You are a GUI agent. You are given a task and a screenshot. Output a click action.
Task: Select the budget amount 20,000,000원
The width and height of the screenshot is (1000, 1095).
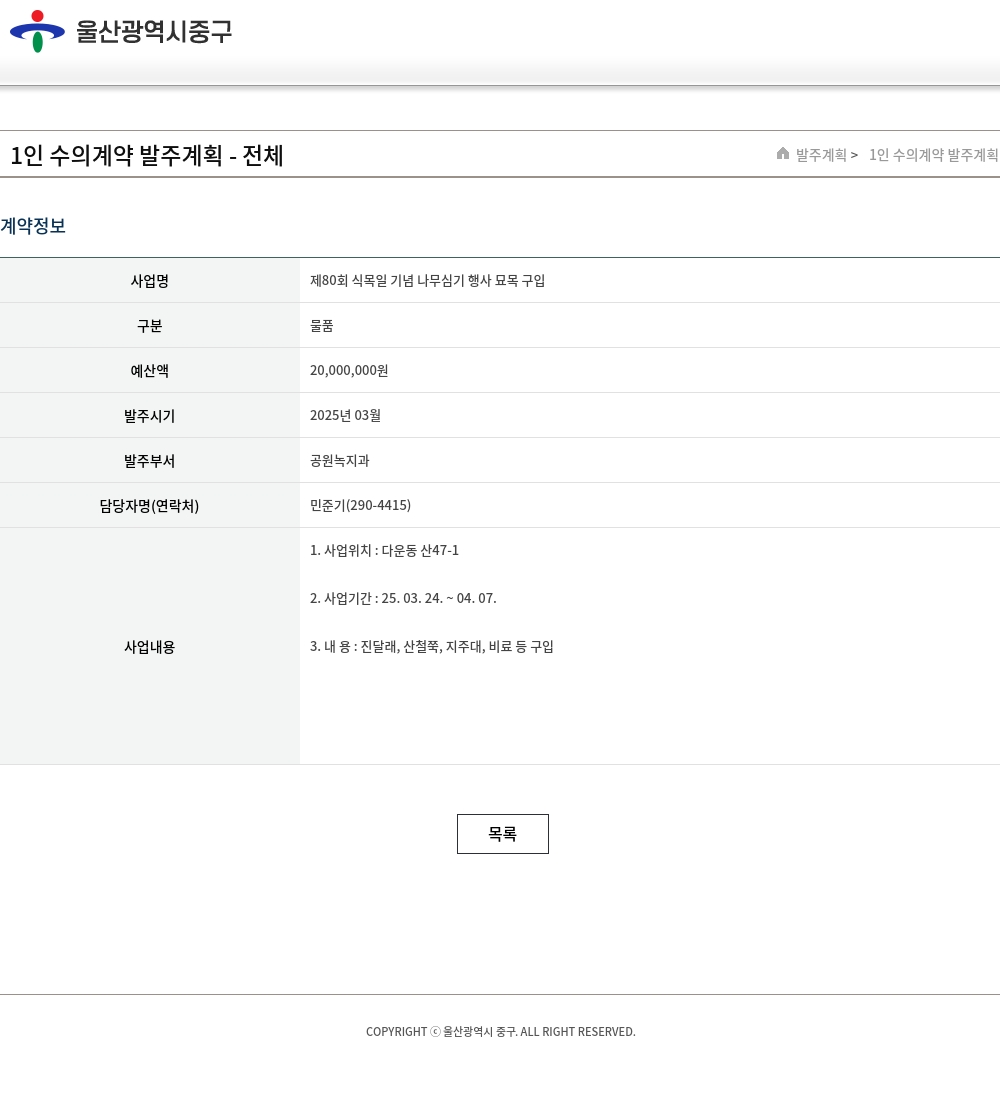(x=349, y=371)
